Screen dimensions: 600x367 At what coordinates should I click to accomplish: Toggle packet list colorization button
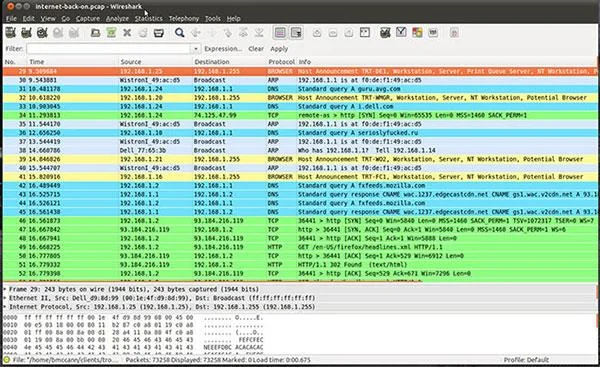[280, 33]
